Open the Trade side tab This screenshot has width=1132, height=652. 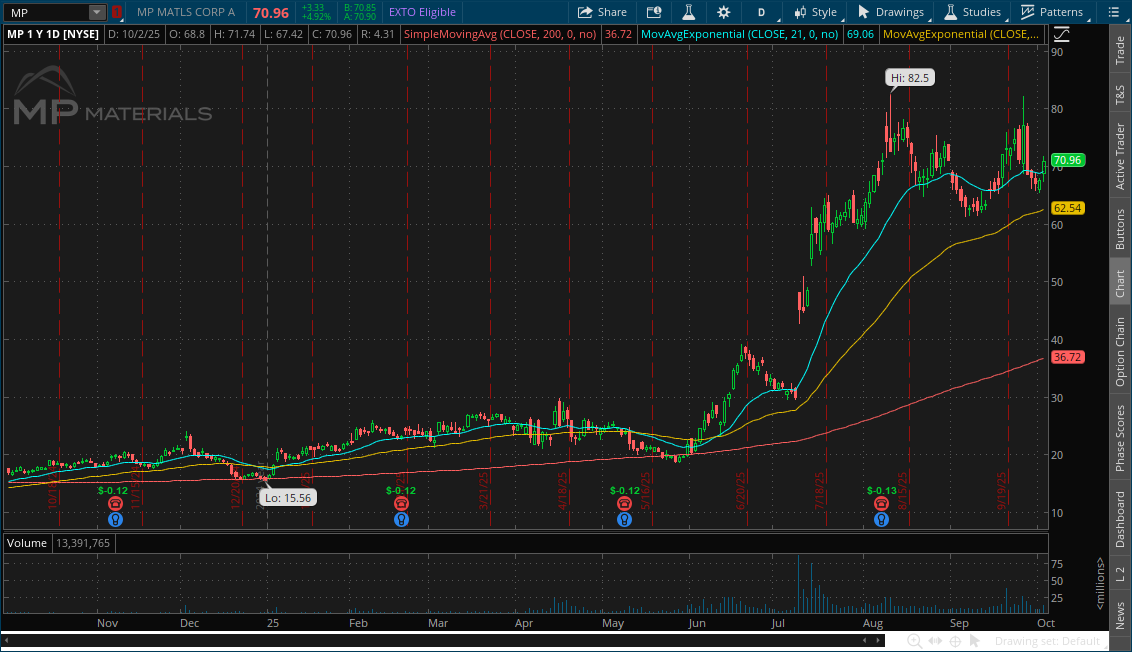1120,50
